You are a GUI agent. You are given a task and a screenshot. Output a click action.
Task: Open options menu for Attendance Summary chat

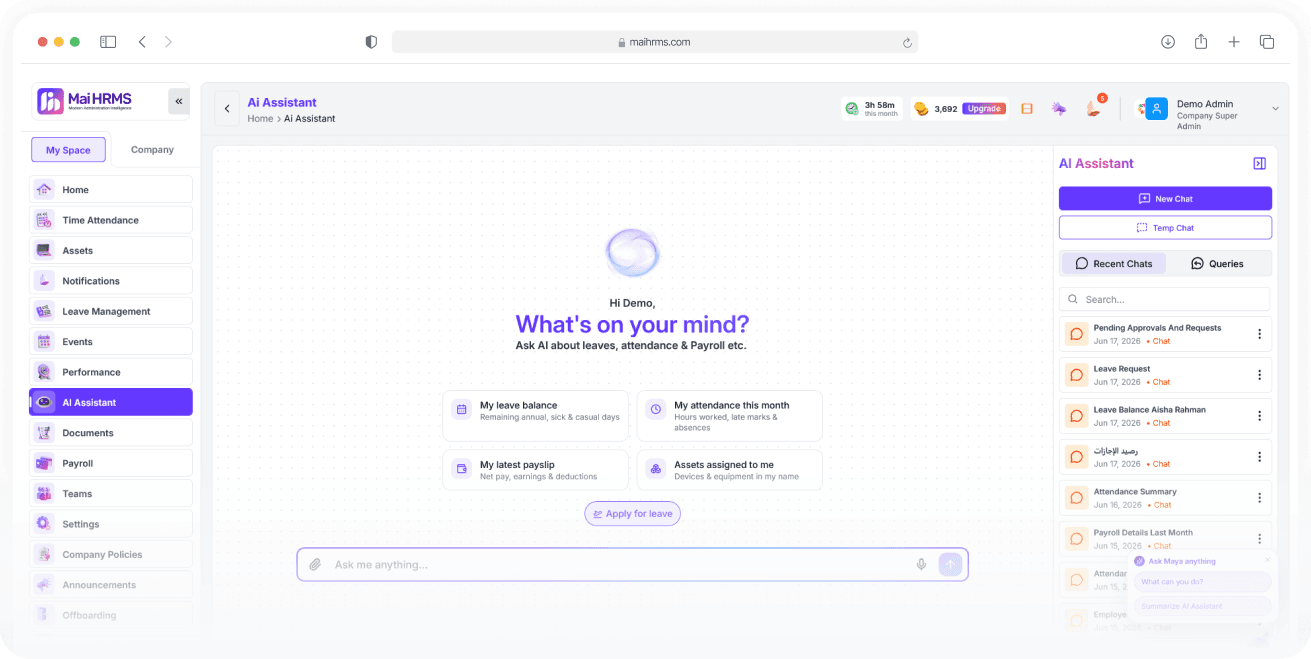[1259, 498]
